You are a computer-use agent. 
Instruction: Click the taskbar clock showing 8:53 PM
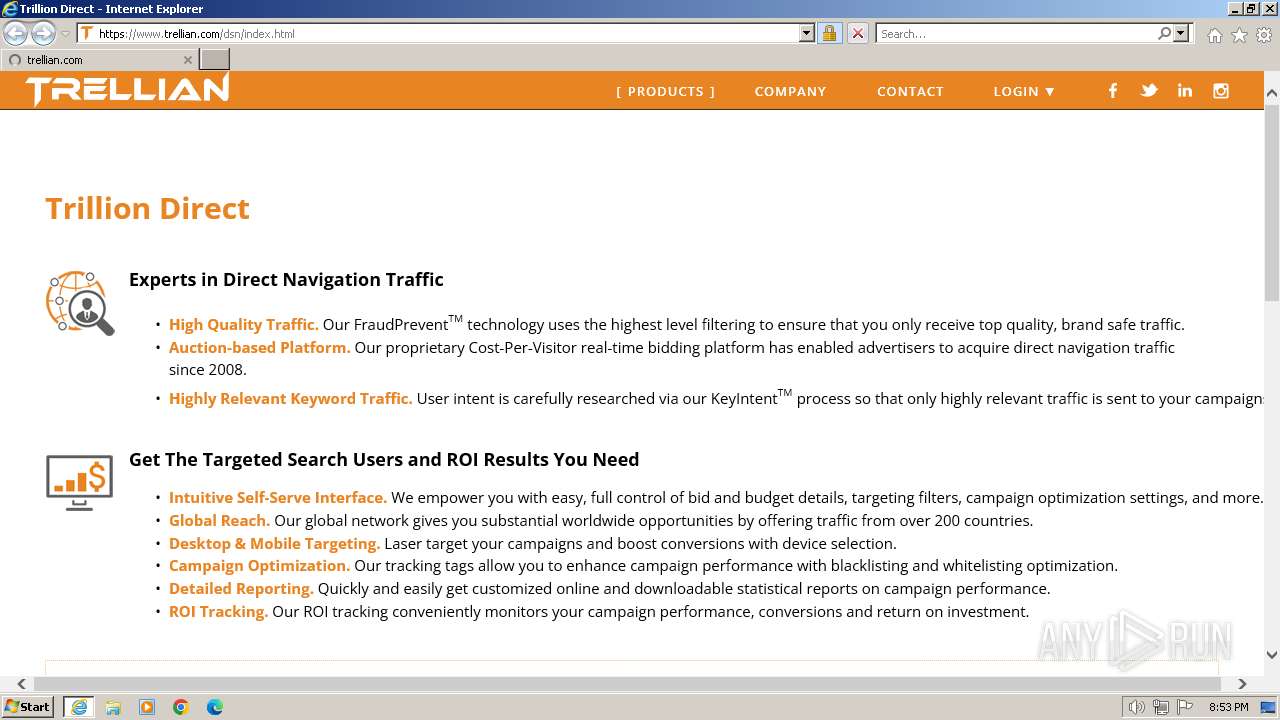point(1228,707)
